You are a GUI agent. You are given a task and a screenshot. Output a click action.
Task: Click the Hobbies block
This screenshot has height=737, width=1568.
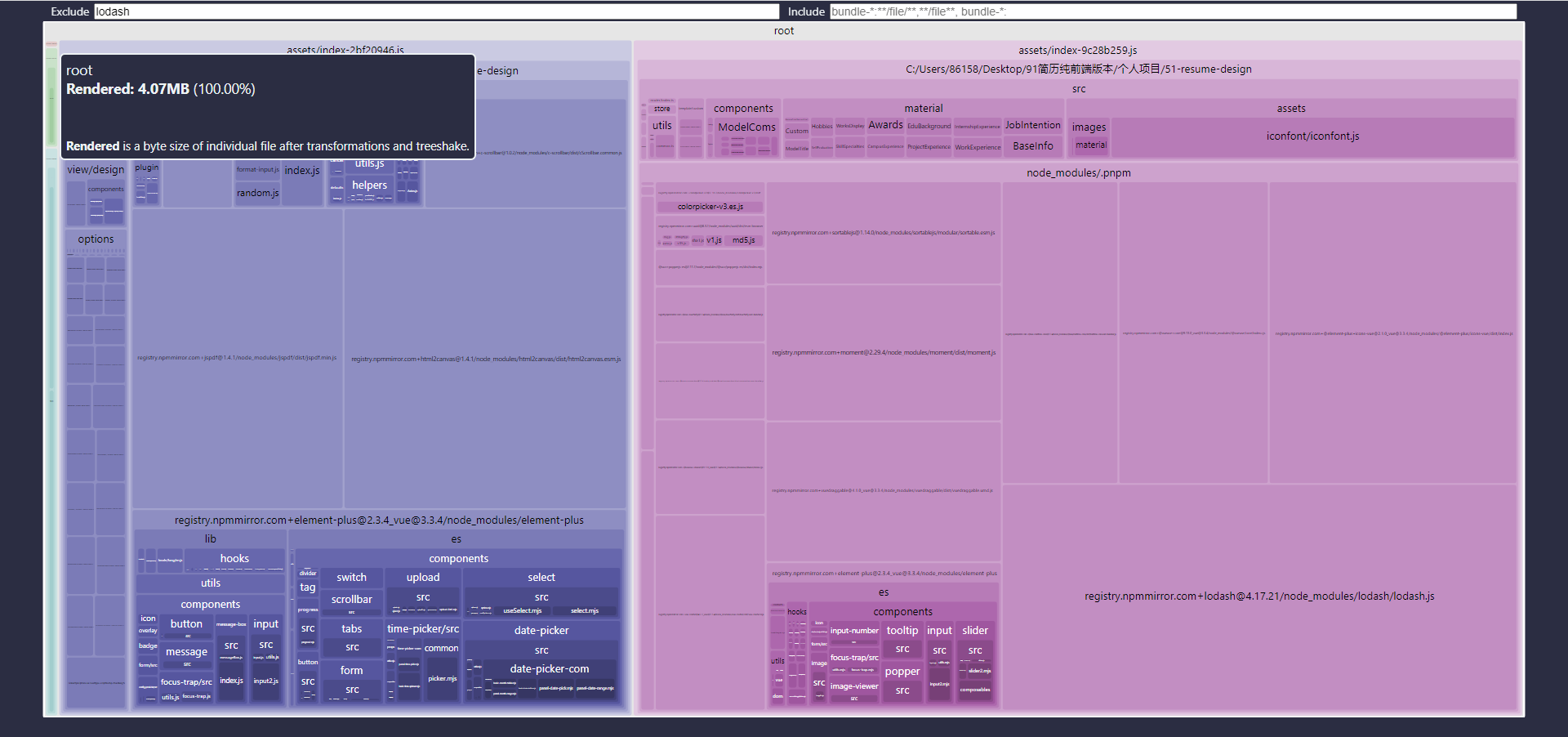tap(822, 127)
